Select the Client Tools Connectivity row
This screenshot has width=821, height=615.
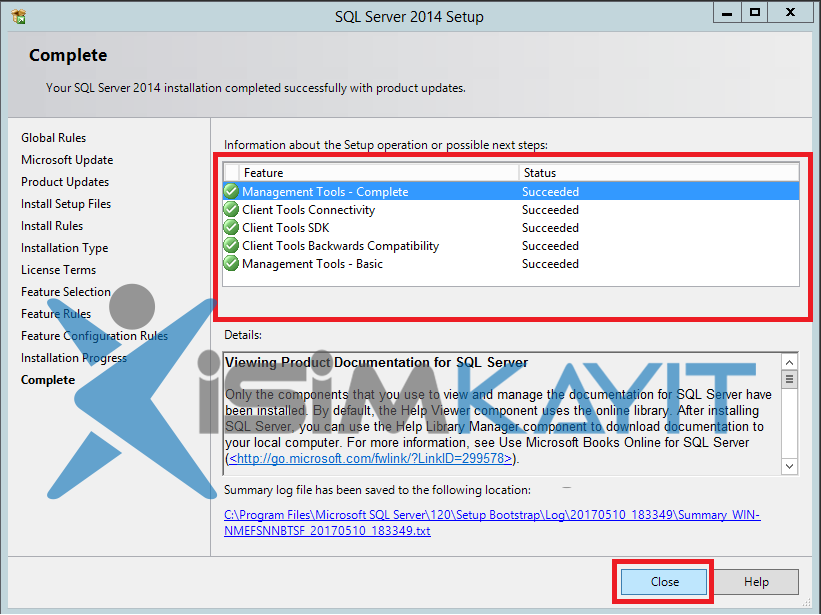(511, 209)
